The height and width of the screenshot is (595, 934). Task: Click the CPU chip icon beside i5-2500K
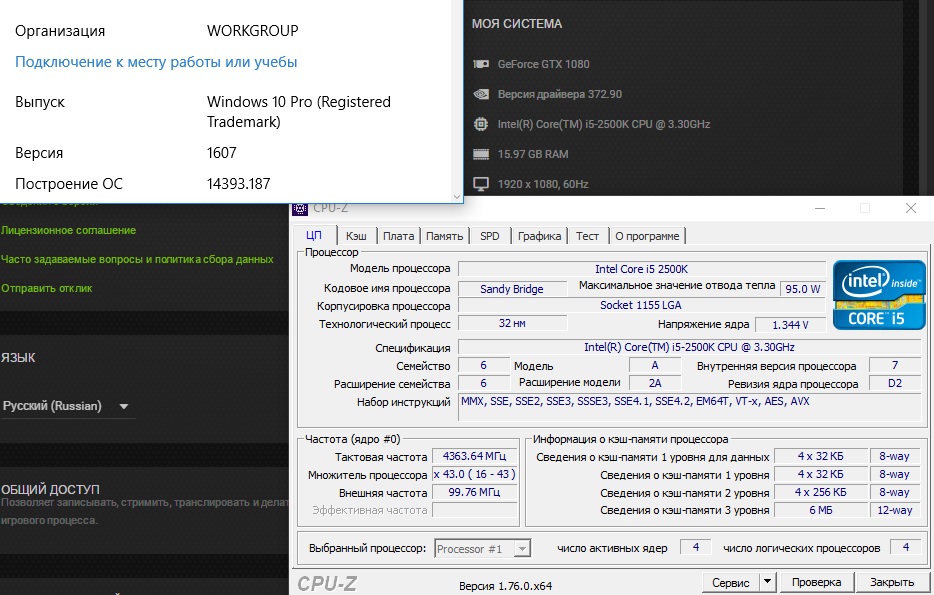[x=481, y=124]
